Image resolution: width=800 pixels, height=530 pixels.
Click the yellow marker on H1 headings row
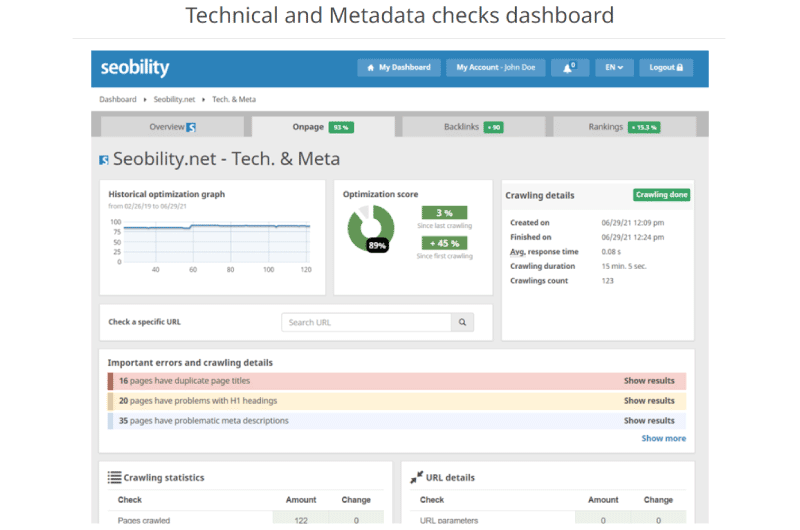[x=110, y=401]
